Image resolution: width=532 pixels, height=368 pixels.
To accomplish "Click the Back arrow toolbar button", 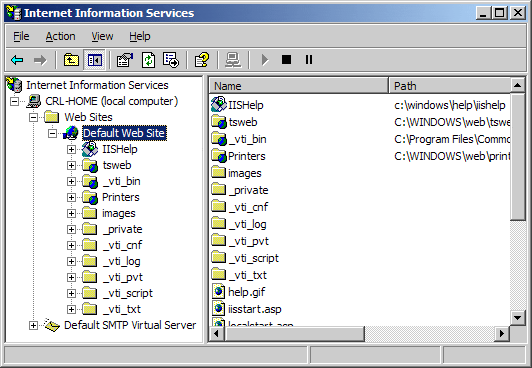I will click(x=17, y=60).
